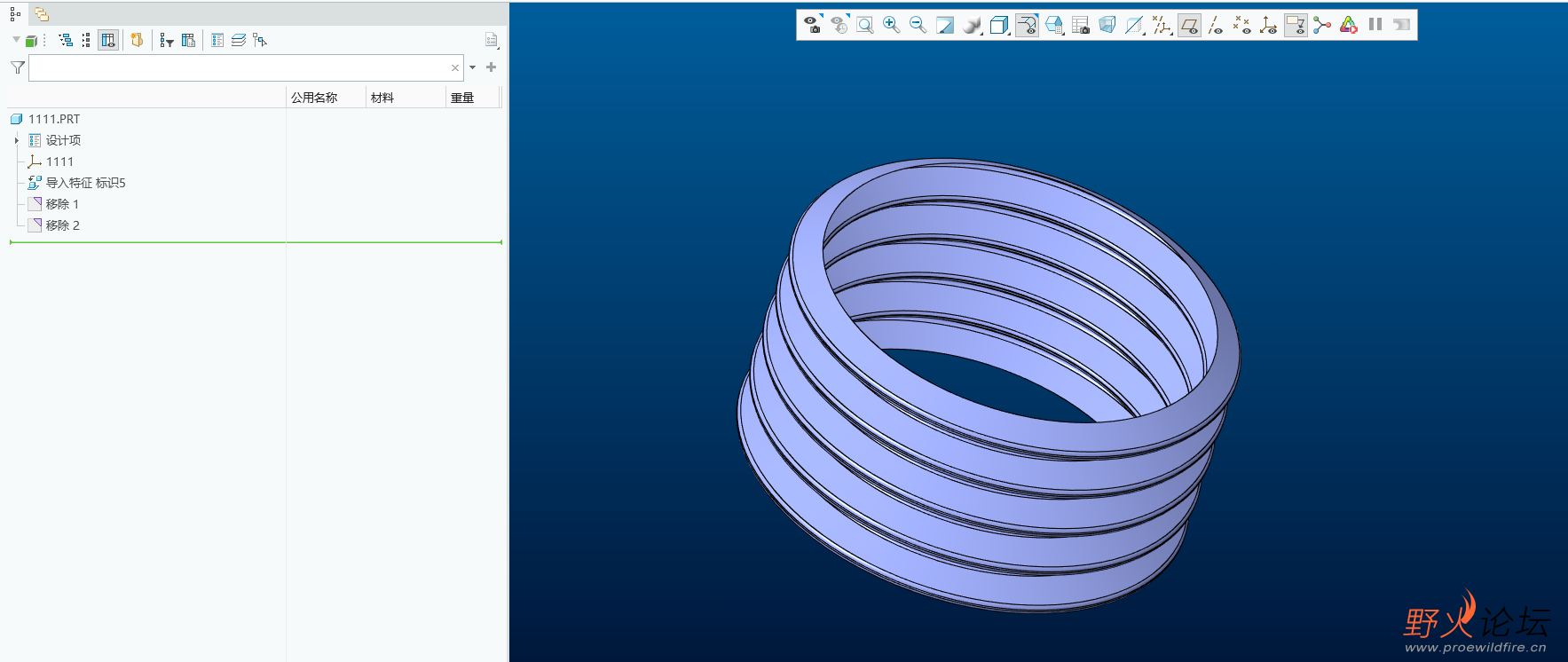Image resolution: width=1568 pixels, height=662 pixels.
Task: Click the pause simulation icon
Action: pyautogui.click(x=1375, y=25)
